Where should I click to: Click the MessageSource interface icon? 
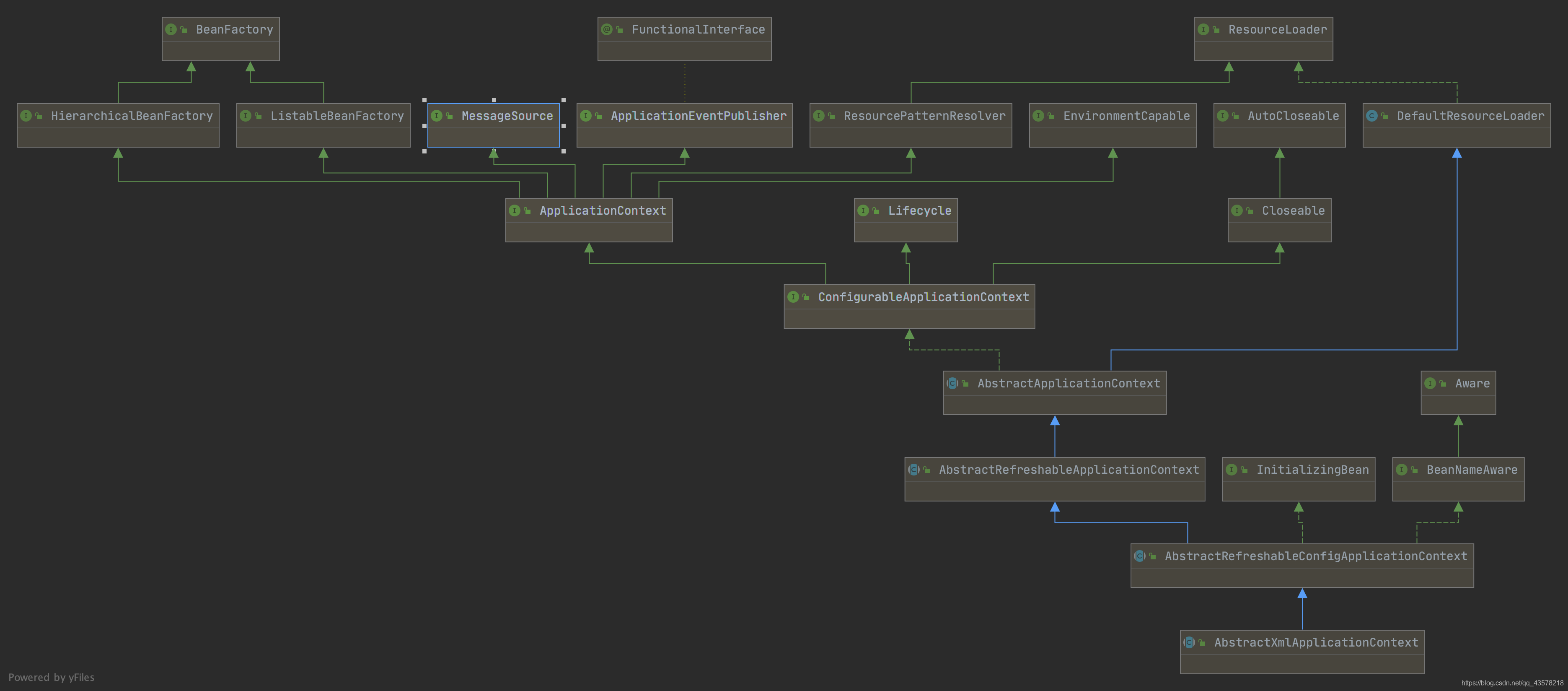point(437,116)
